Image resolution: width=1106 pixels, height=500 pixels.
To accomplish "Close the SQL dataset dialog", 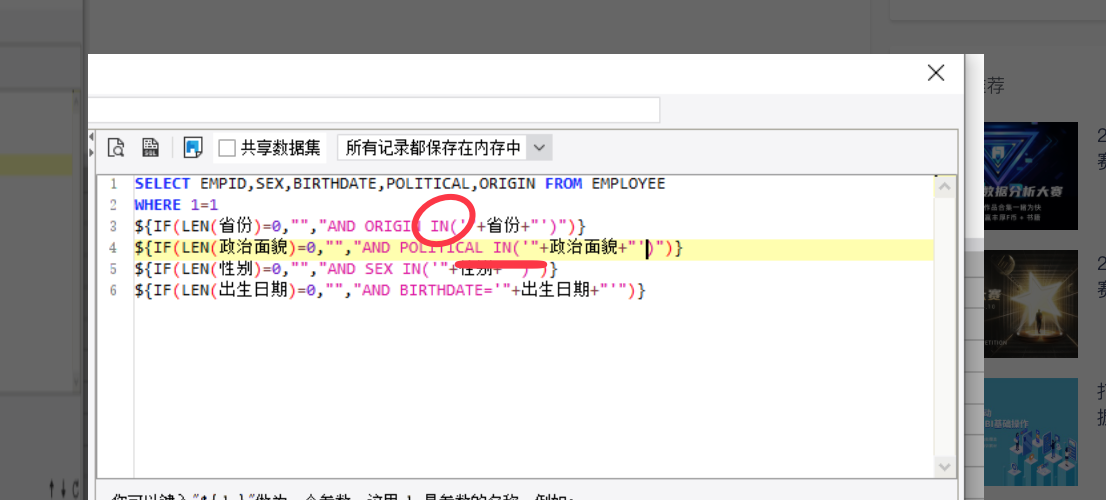I will (935, 73).
